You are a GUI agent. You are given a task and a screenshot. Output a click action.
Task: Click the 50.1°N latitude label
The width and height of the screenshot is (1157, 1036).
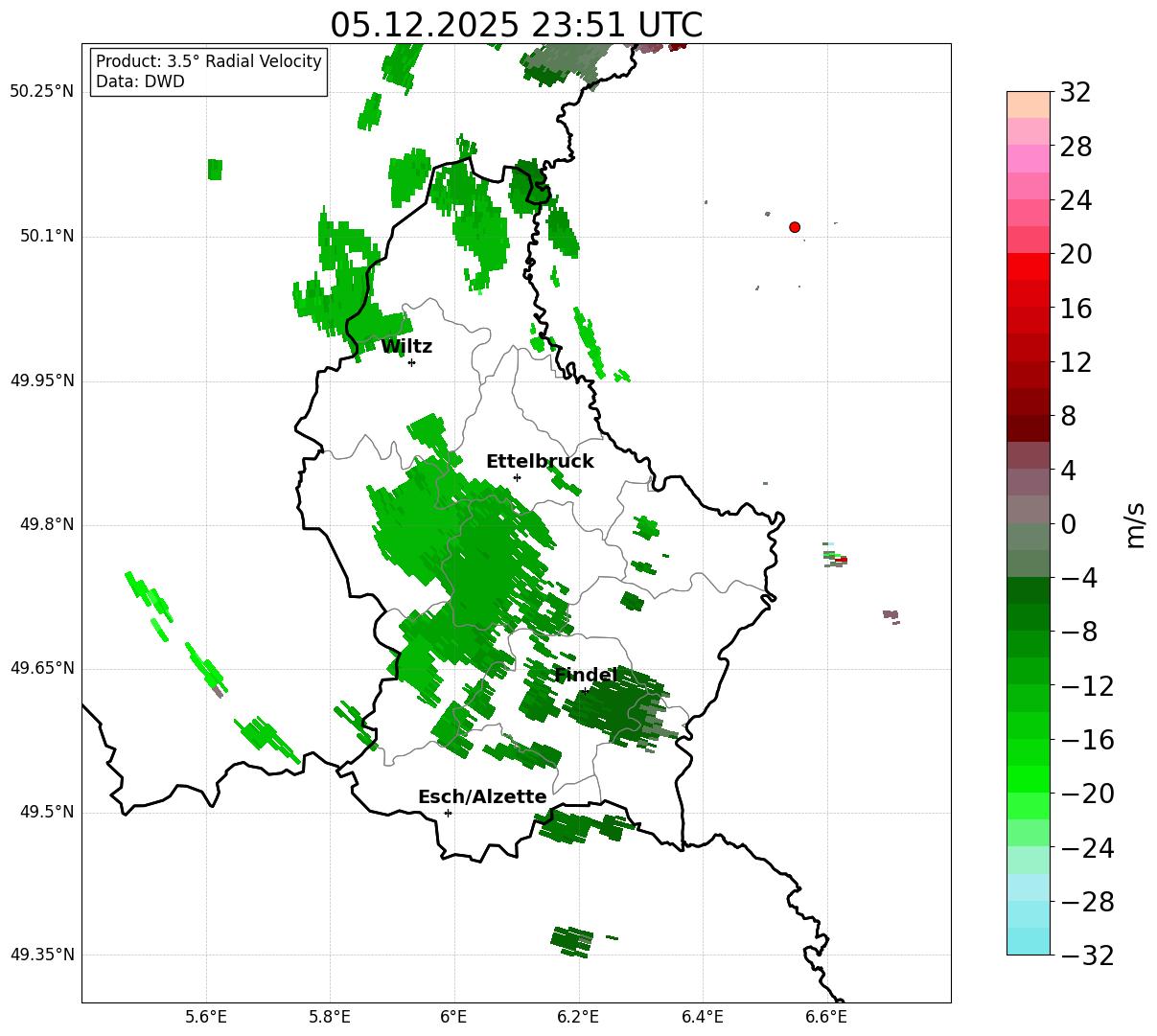coord(47,236)
